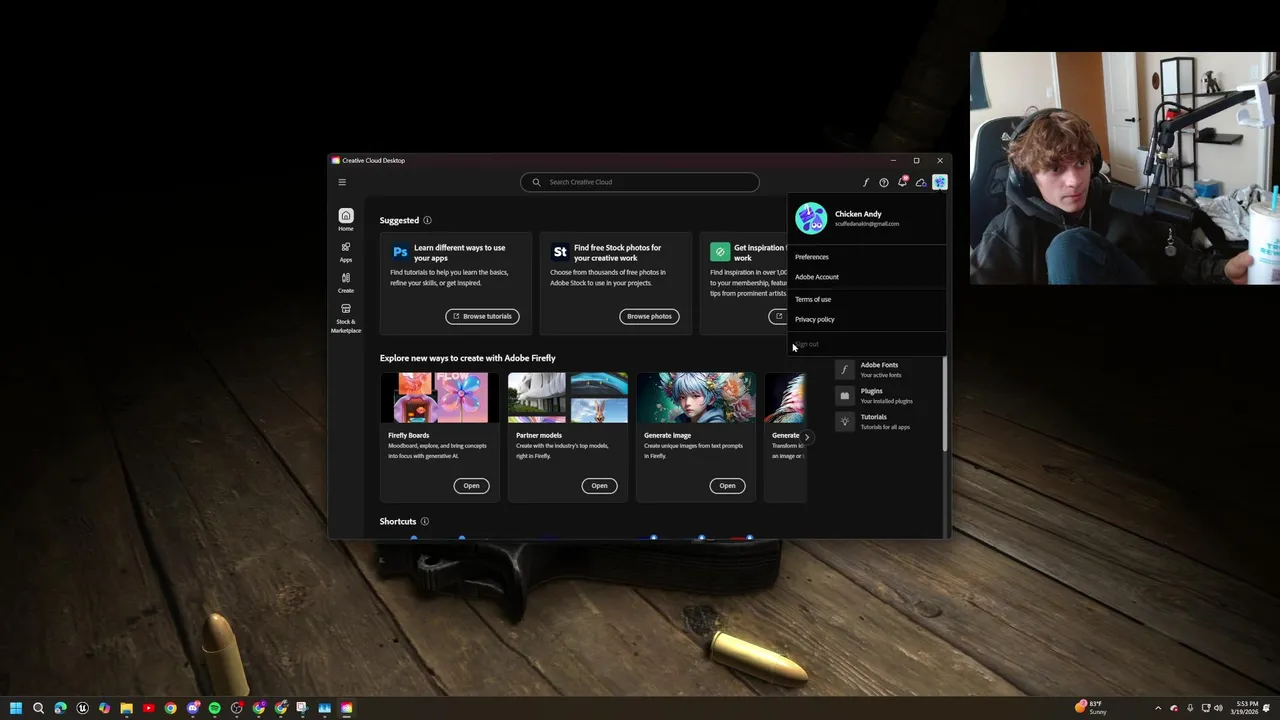1280x720 pixels.
Task: Open Discord from the taskbar
Action: (192, 708)
